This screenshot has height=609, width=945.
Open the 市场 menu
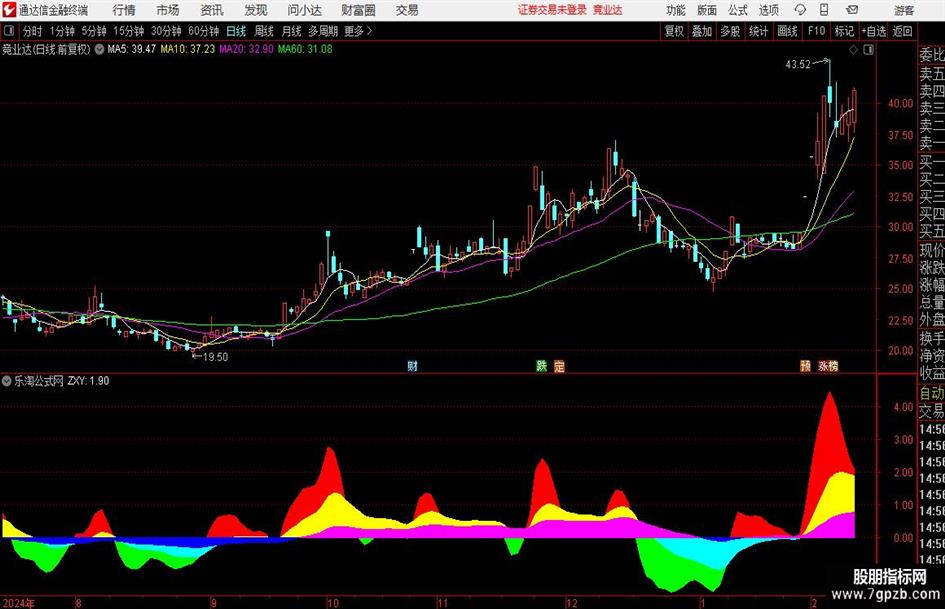(x=168, y=10)
